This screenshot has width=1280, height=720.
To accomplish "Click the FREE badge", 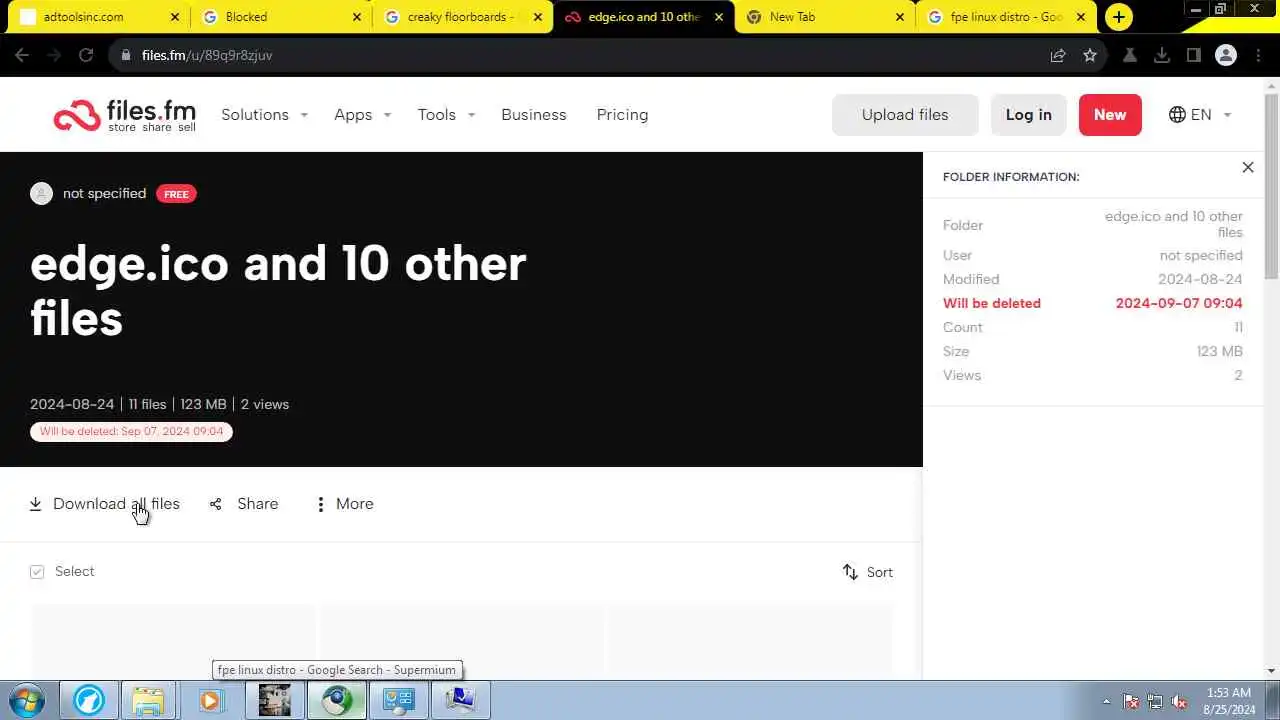I will [x=176, y=194].
